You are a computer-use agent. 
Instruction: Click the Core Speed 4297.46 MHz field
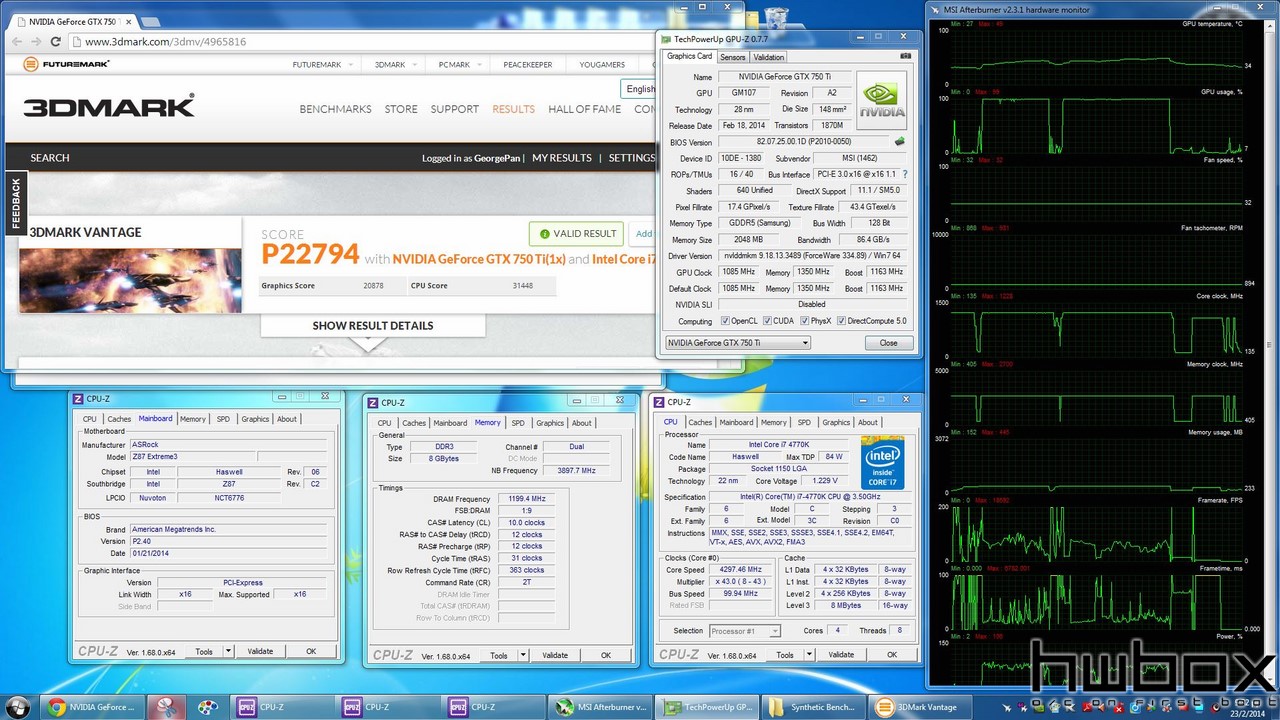pos(742,569)
